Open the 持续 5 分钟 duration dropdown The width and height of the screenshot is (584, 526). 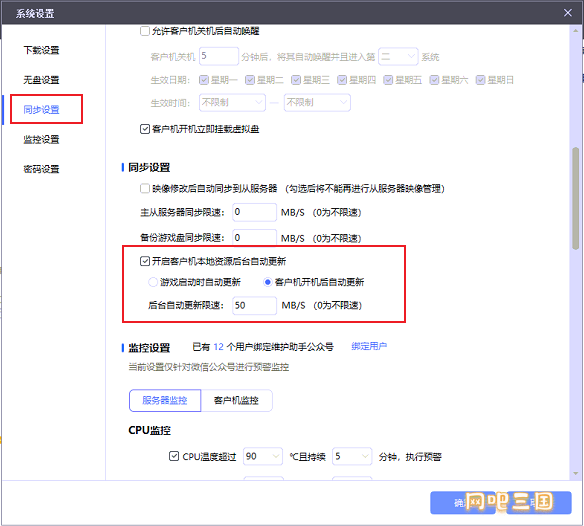tap(352, 456)
